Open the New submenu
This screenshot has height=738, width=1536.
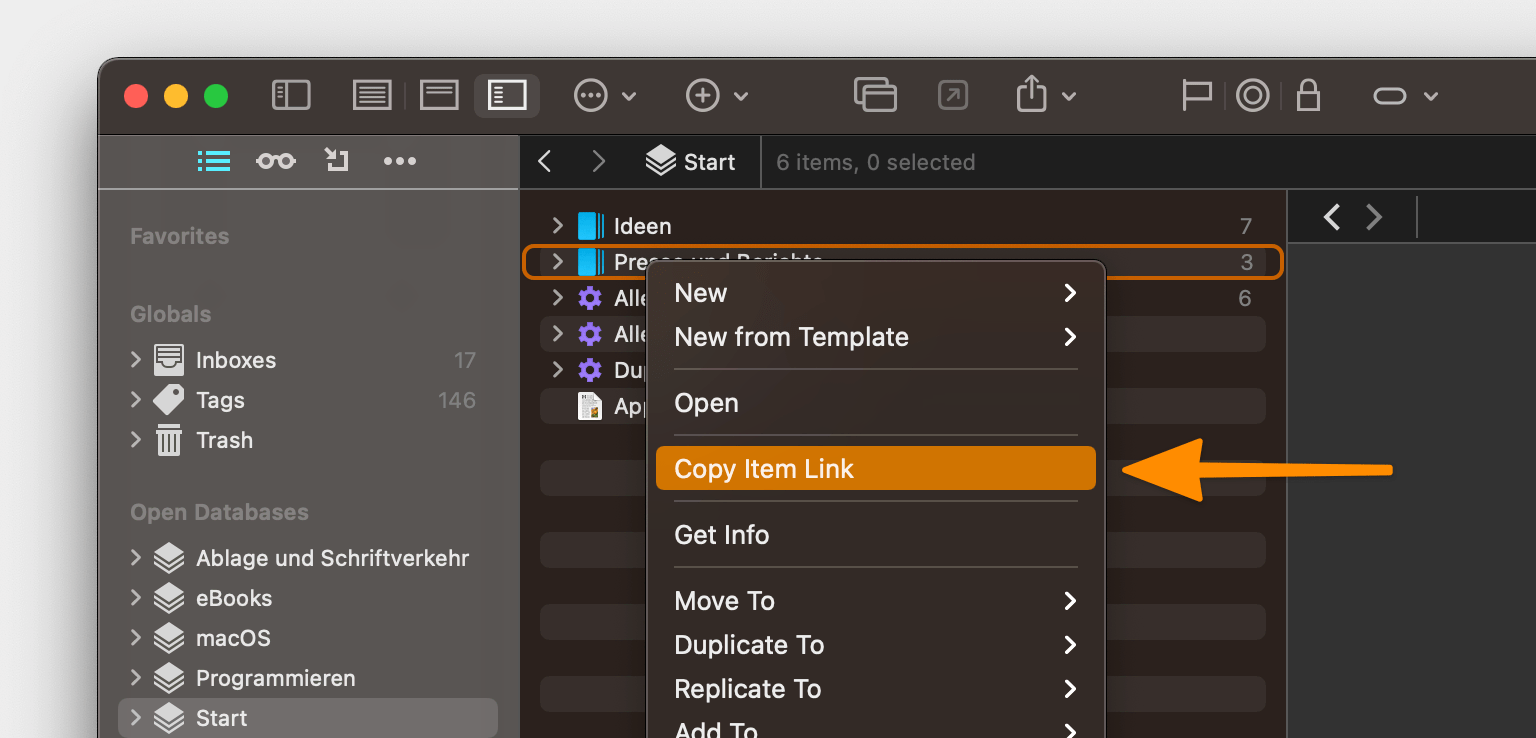pos(876,293)
